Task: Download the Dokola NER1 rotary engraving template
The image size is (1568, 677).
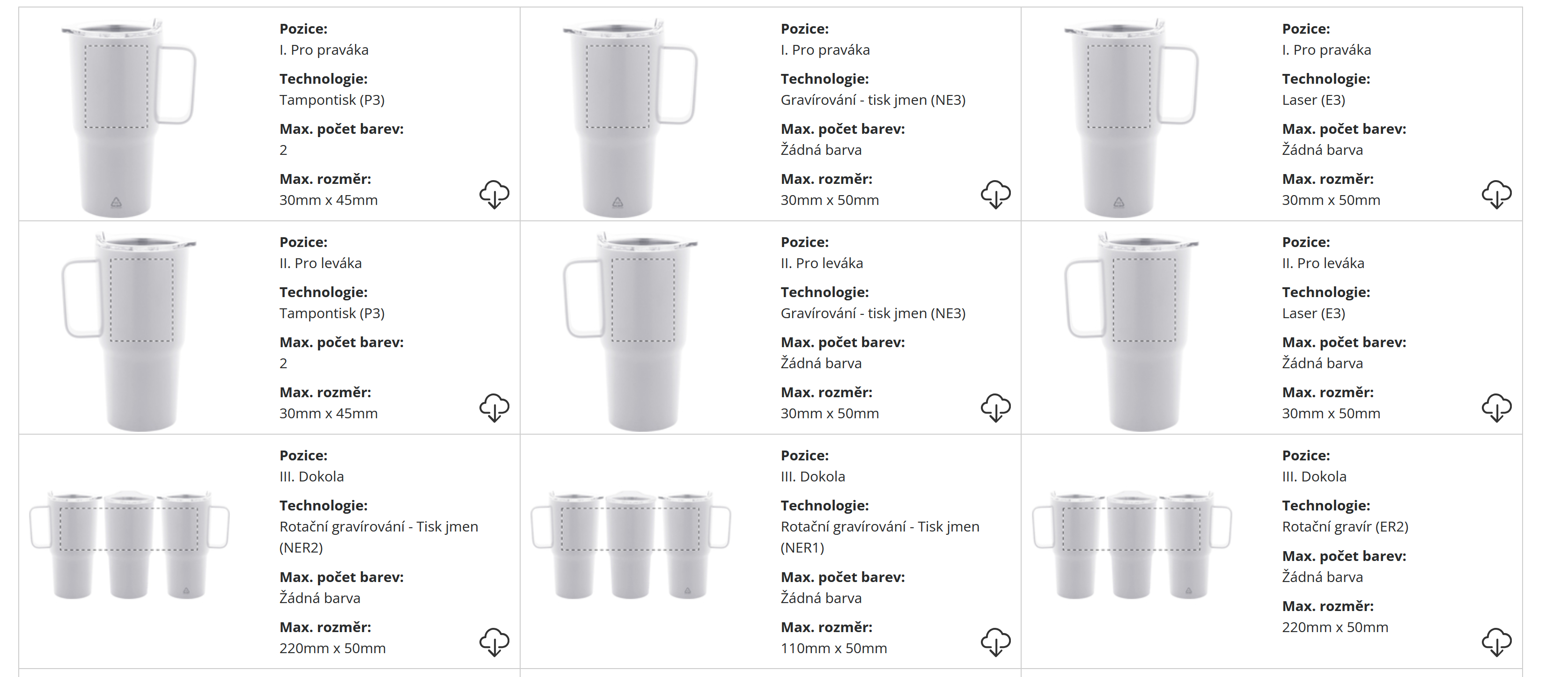Action: pyautogui.click(x=995, y=642)
